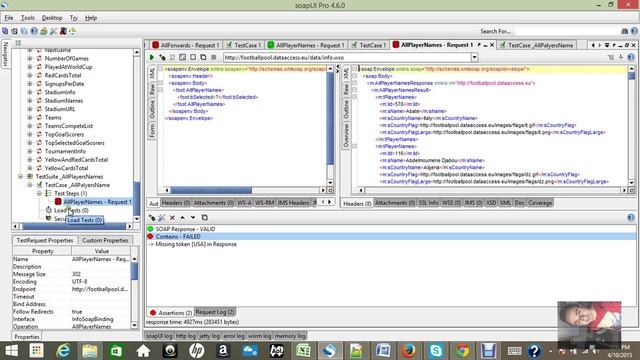Click red AllPlayerNames - Request 1 icon in tree
640x360 pixels.
(x=58, y=202)
